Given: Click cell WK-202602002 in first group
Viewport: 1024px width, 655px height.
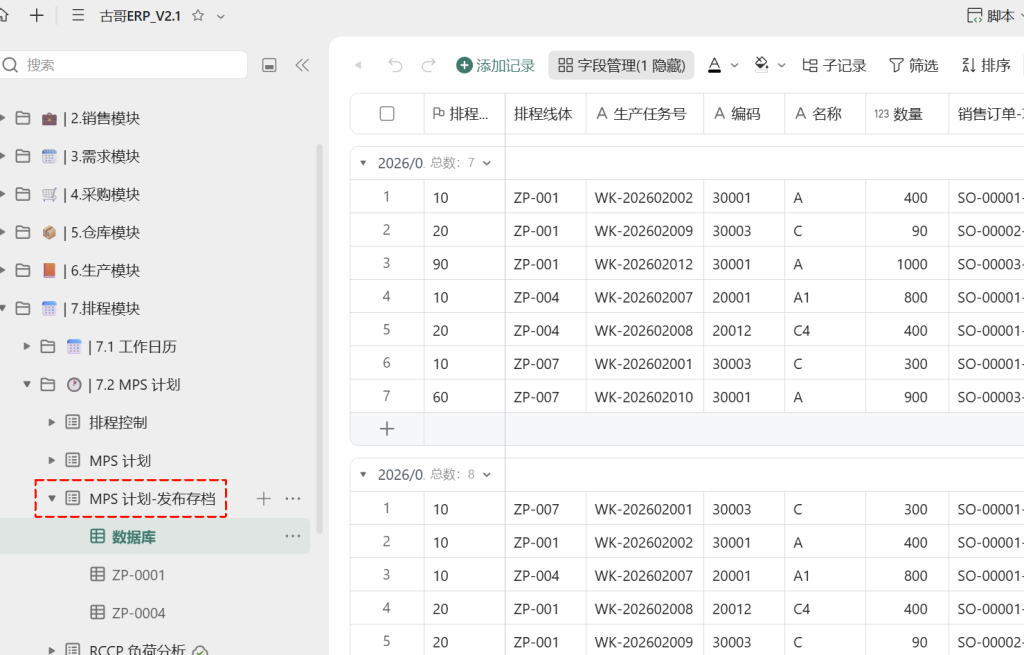Looking at the screenshot, I should click(x=645, y=197).
